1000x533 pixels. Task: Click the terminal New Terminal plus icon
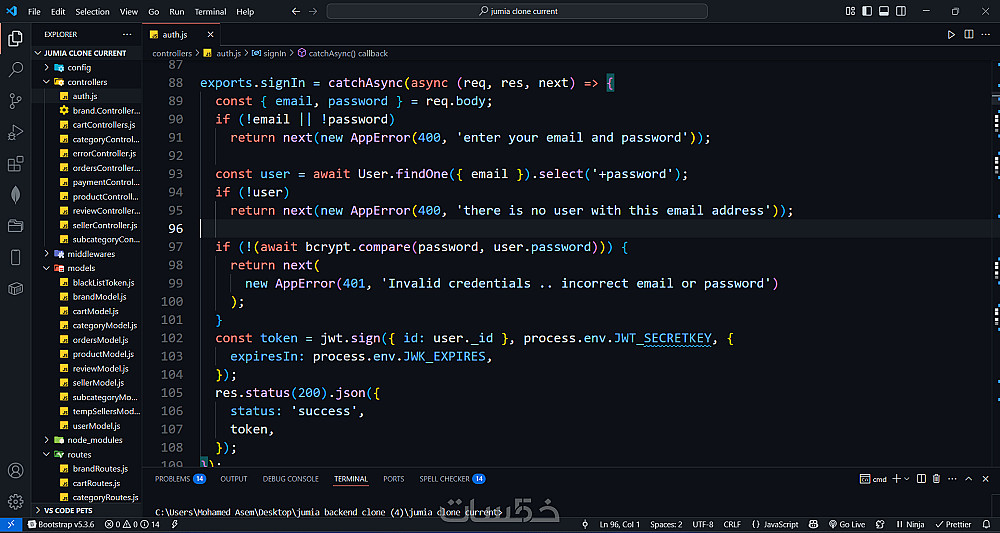(x=895, y=479)
